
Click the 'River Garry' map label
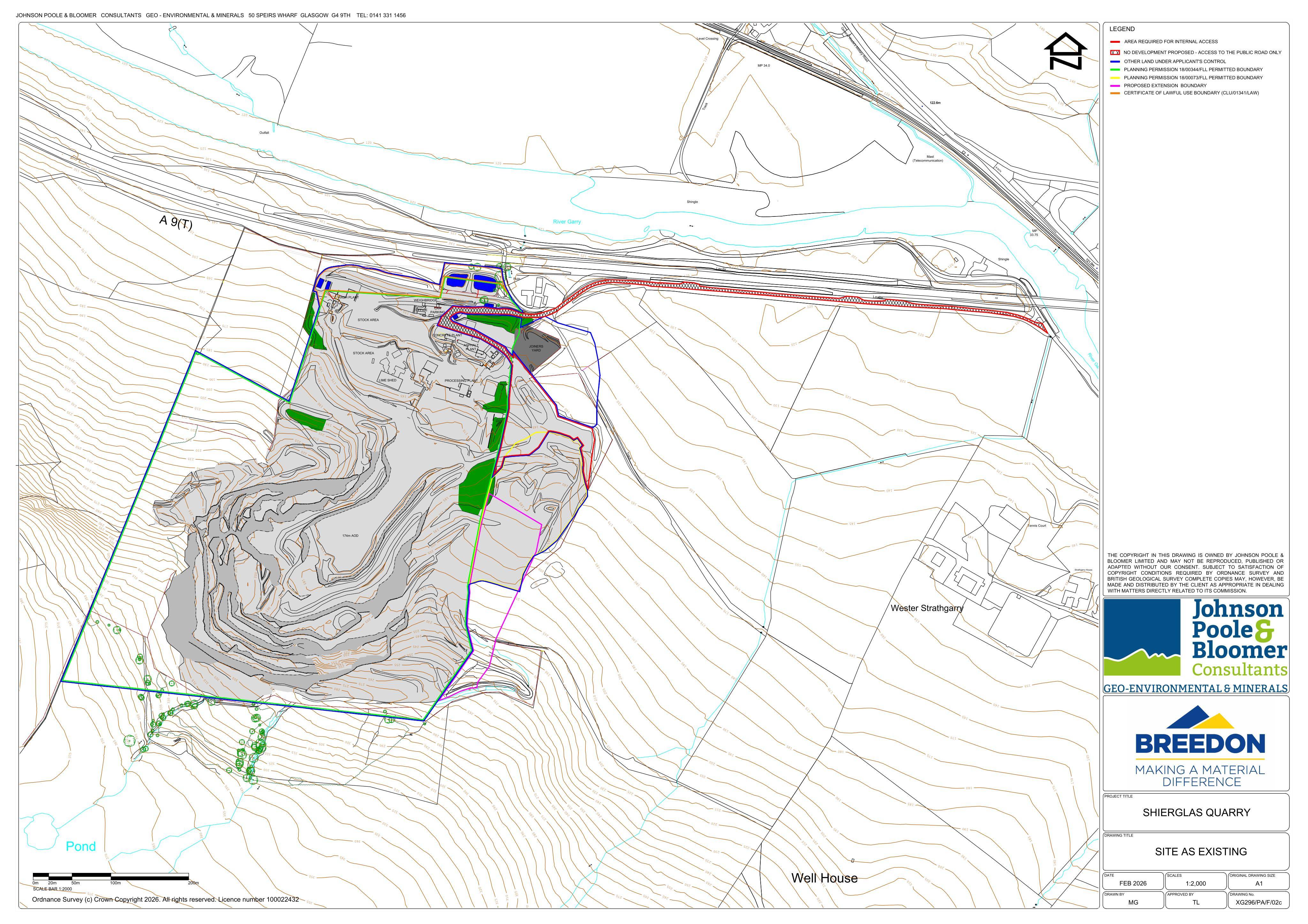tap(567, 222)
